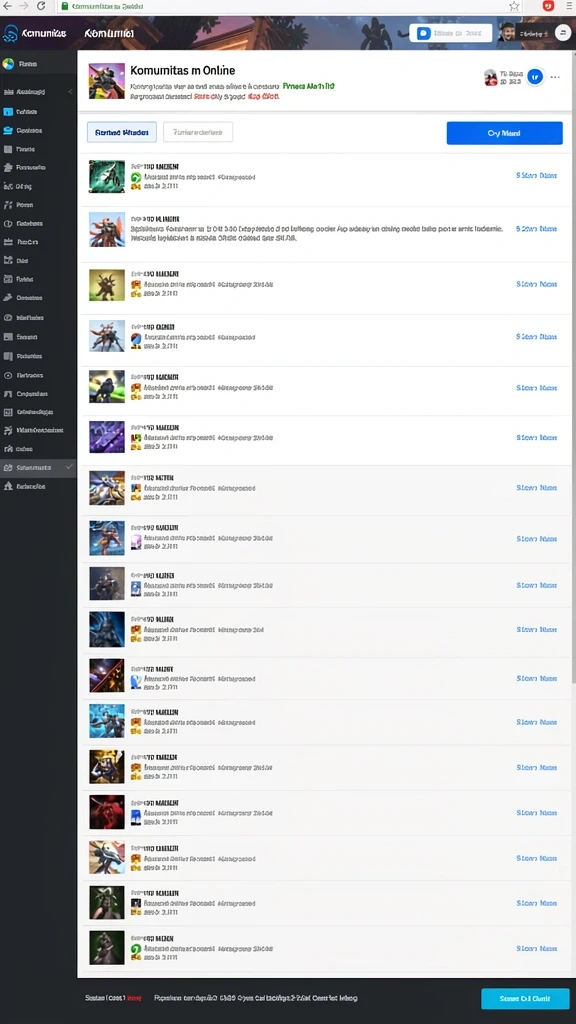Collapse the sidebar with the left chevron
The width and height of the screenshot is (576, 1024).
[71, 91]
